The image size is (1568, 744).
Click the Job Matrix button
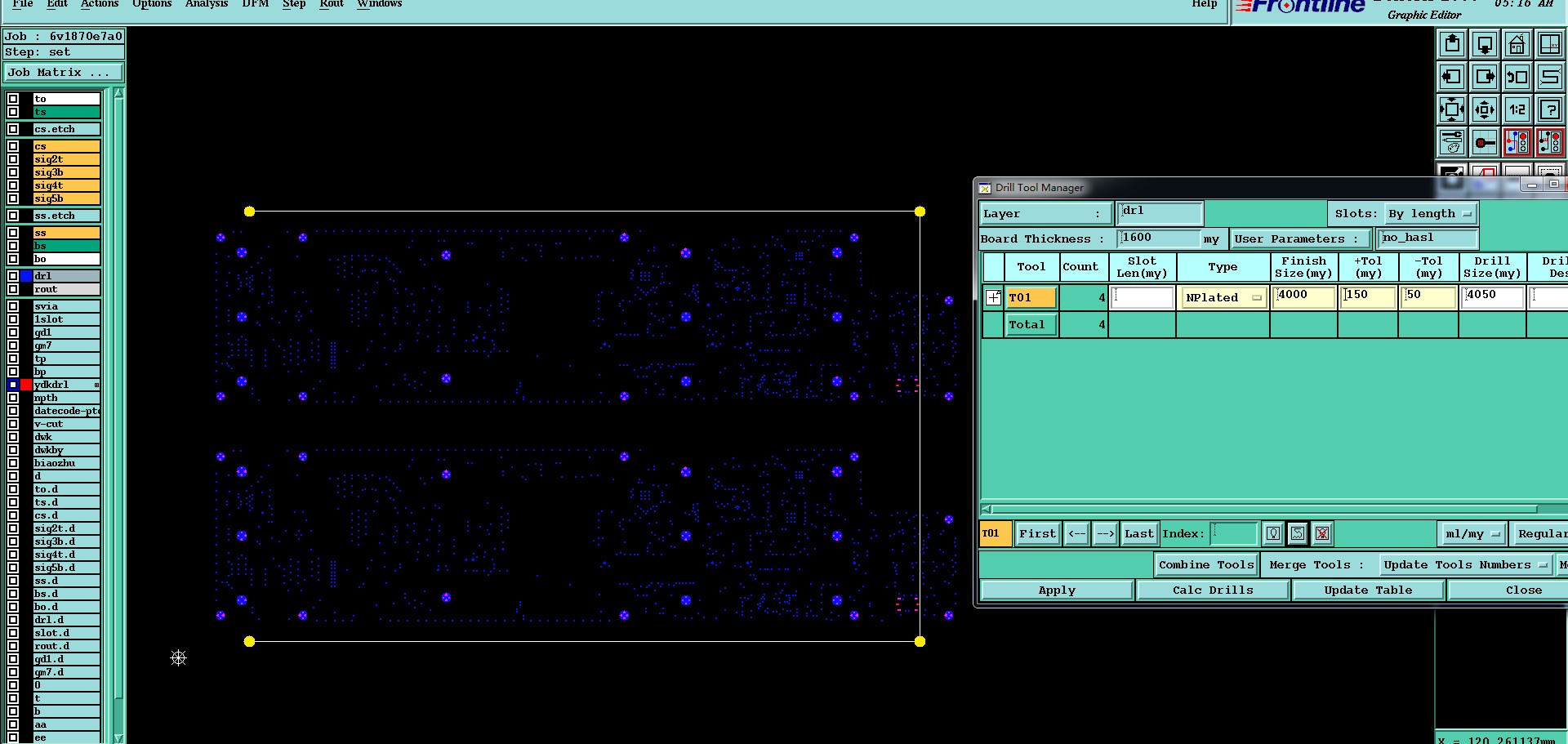64,73
